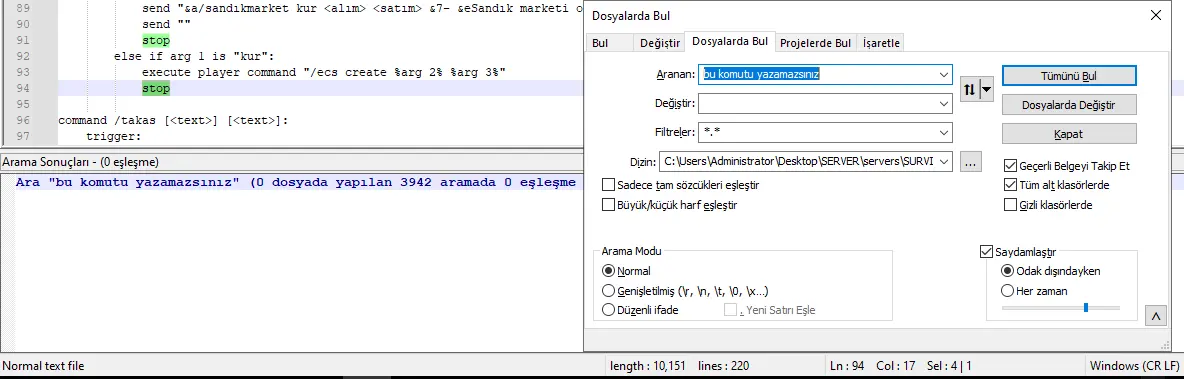Screen dimensions: 1184x379
Task: Click the Arama Sonuçları panel title
Action: (80, 162)
